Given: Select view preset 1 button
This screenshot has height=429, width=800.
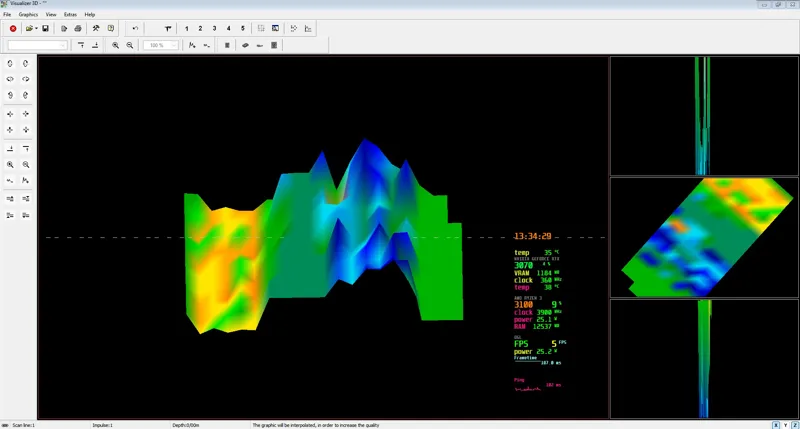Looking at the screenshot, I should click(x=187, y=29).
